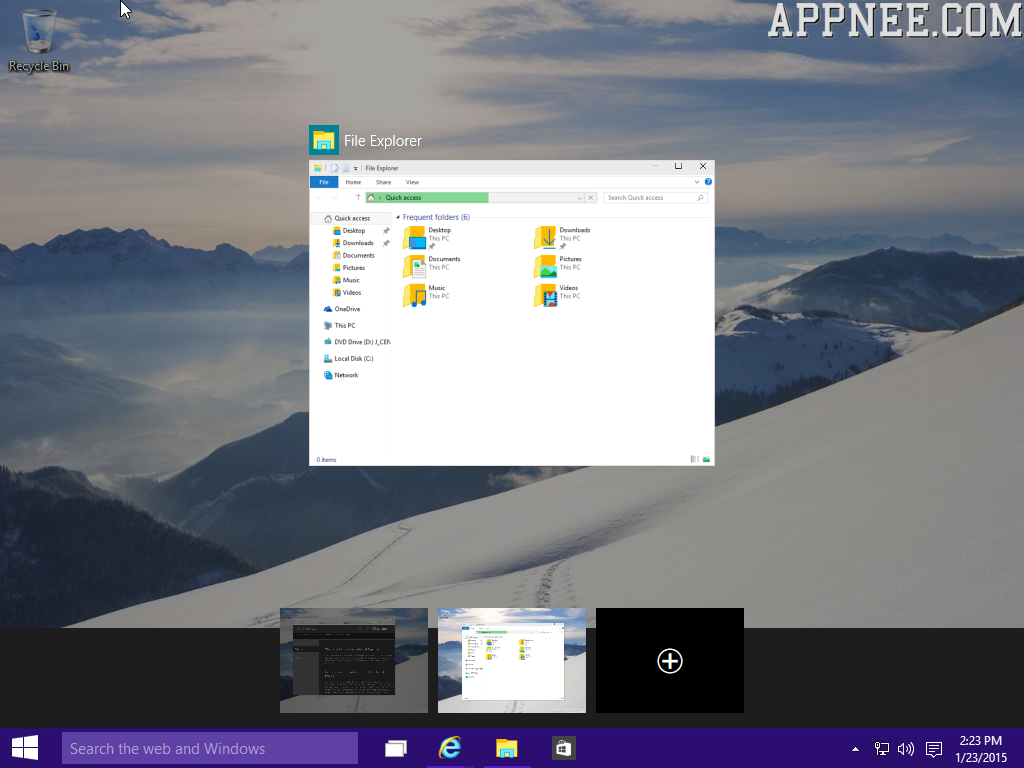
Task: Select Documents in the navigation pane
Action: coord(359,255)
